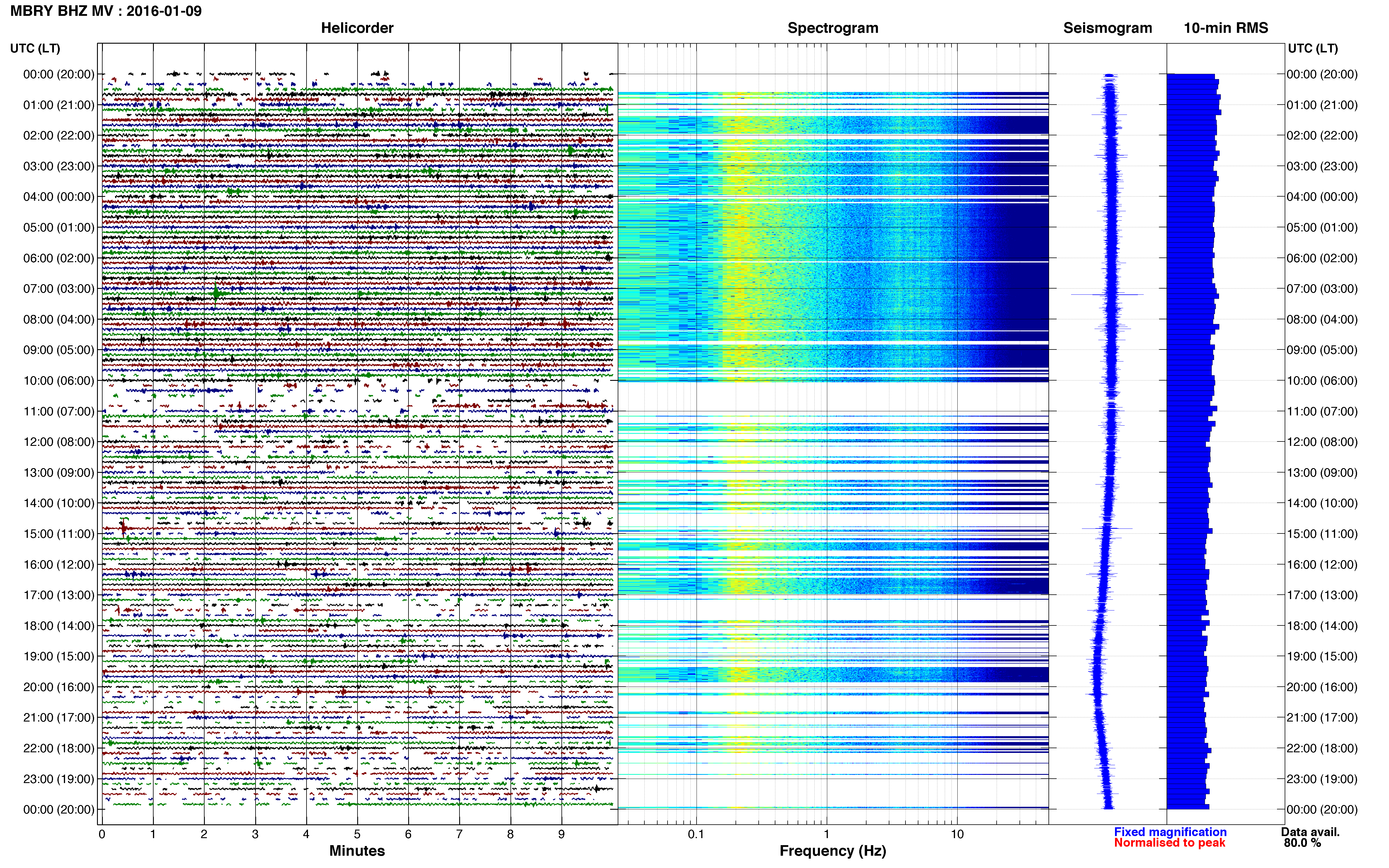Click the seismogram spike near 15:00
1389x868 pixels.
1107,528
